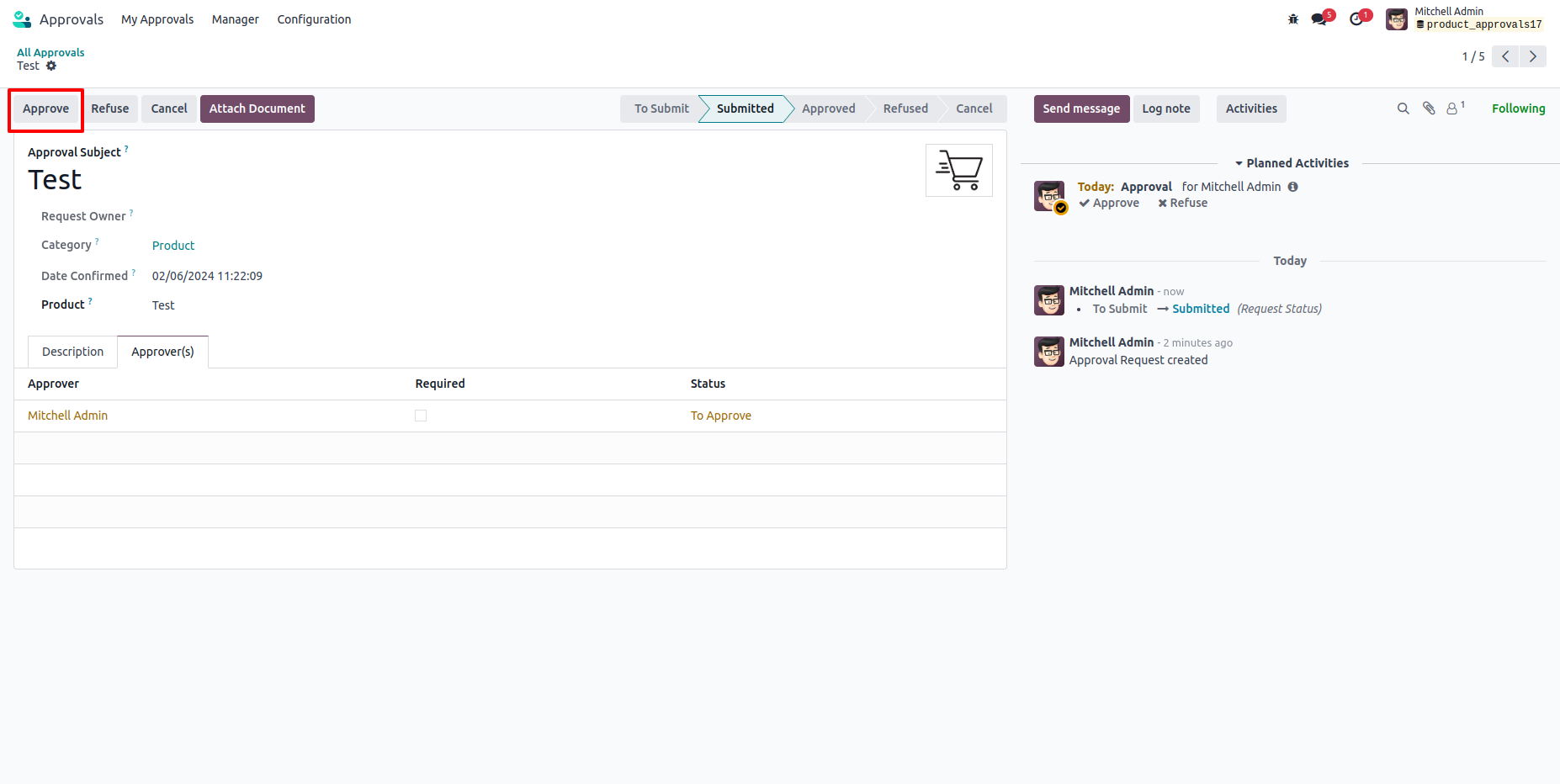The height and width of the screenshot is (784, 1560).
Task: Show help for Approval Subject question mark
Action: pyautogui.click(x=127, y=149)
